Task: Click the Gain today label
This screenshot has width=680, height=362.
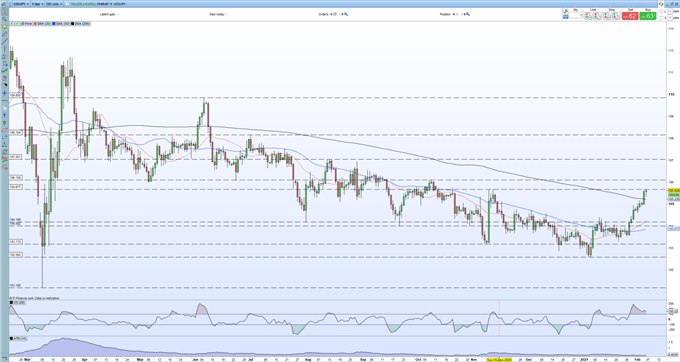Action: (x=217, y=14)
